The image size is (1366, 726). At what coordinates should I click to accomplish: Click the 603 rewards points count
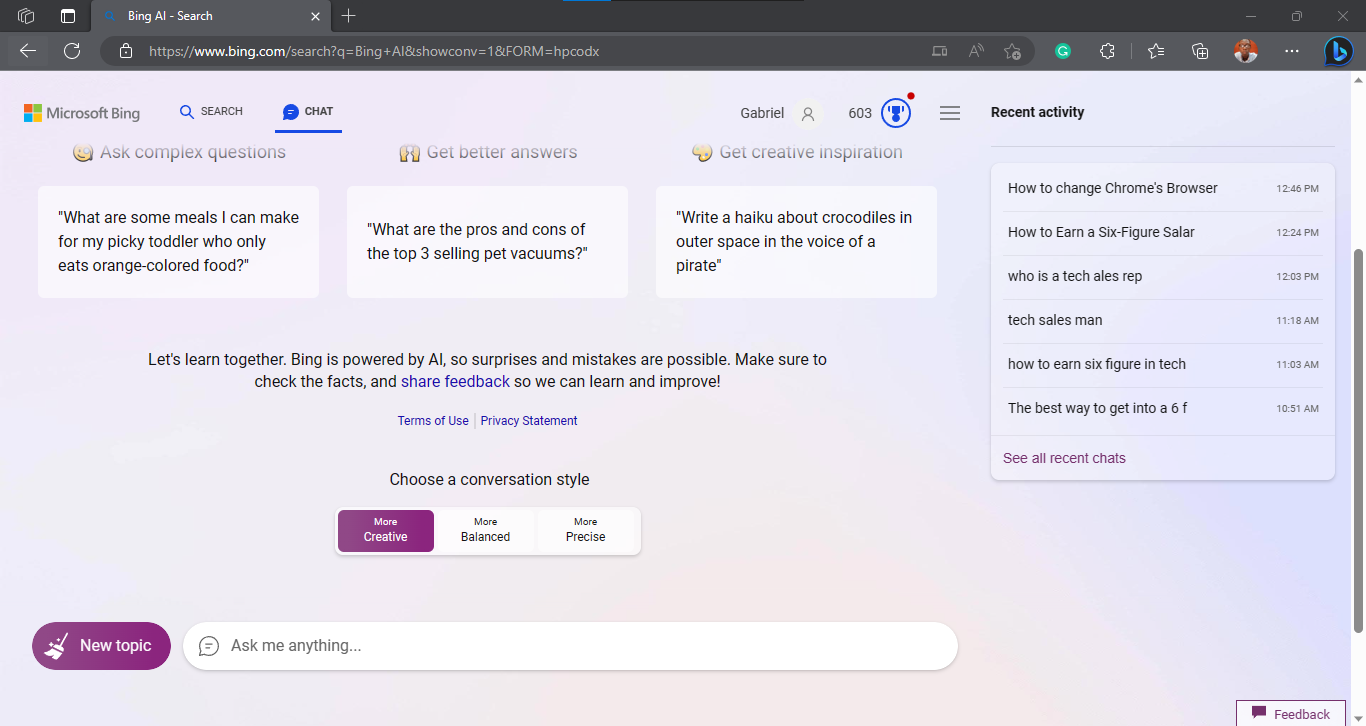[x=860, y=113]
